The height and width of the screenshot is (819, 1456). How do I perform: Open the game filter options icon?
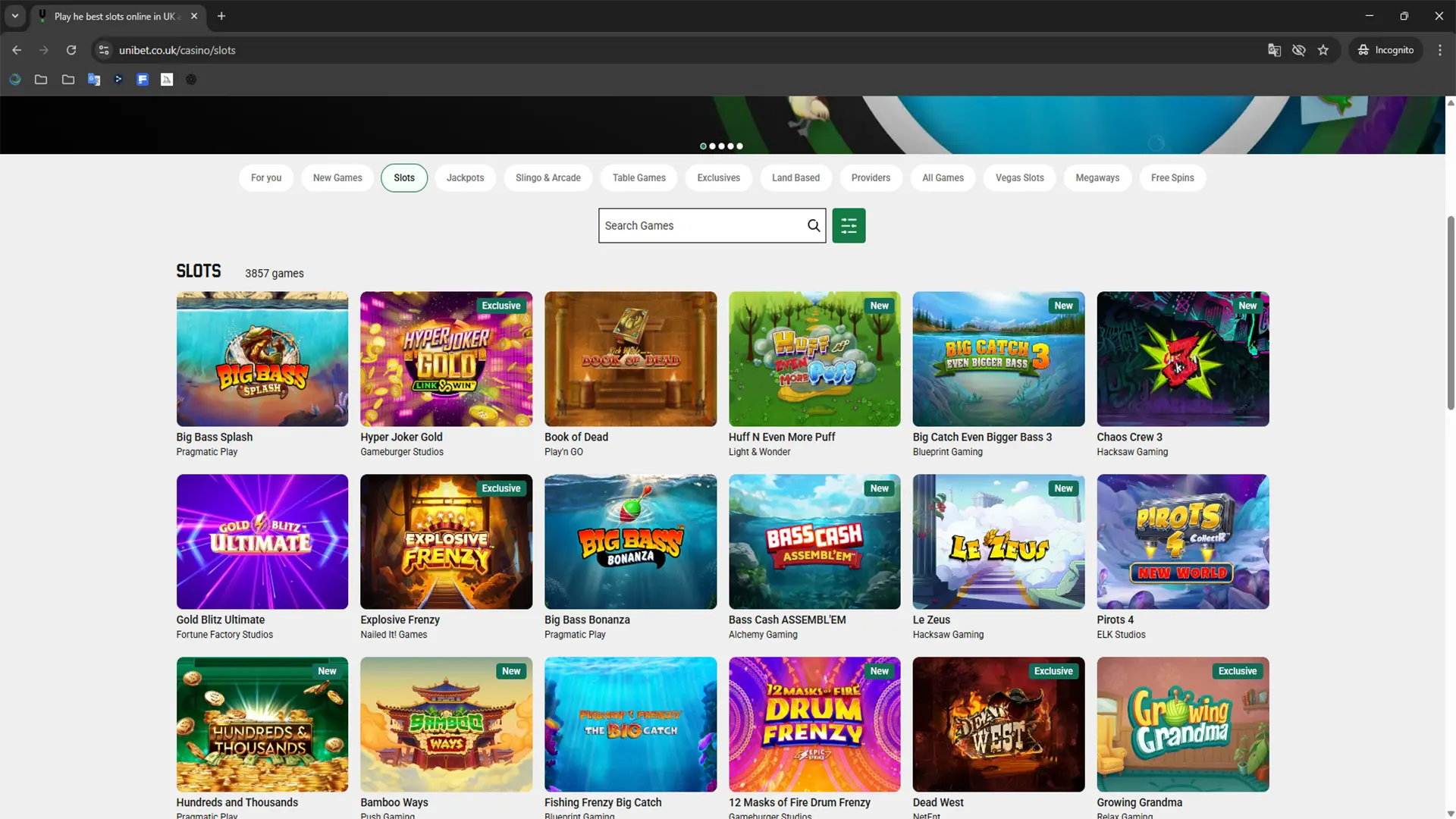[849, 225]
